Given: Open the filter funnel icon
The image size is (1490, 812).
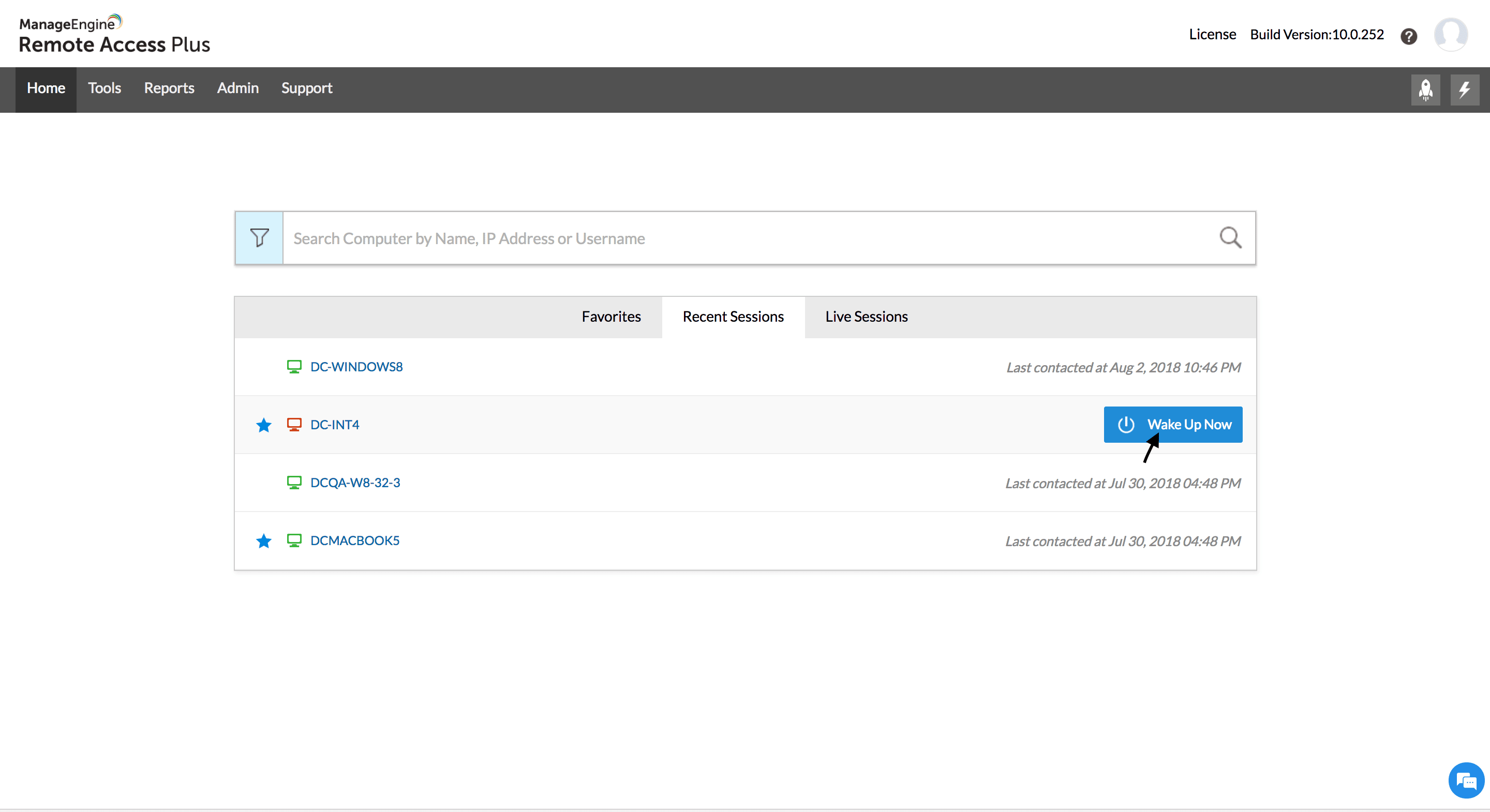Looking at the screenshot, I should point(259,238).
